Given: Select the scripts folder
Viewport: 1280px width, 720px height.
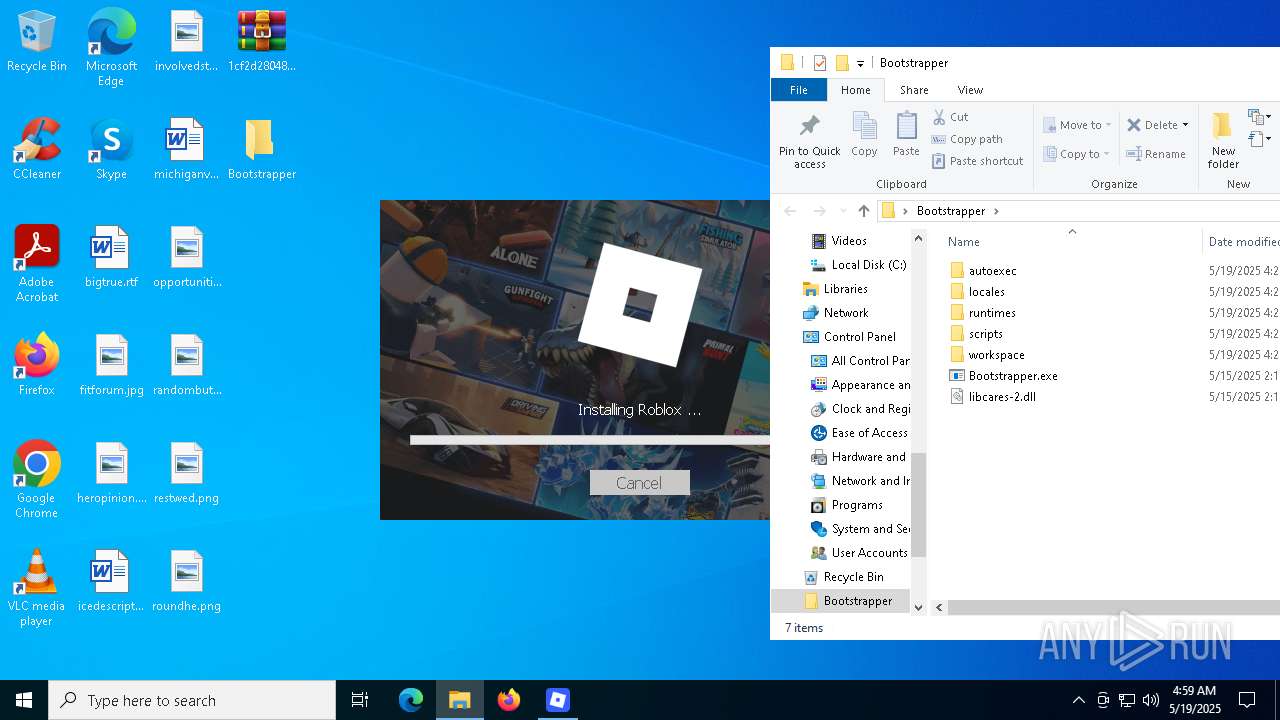Looking at the screenshot, I should coord(975,334).
